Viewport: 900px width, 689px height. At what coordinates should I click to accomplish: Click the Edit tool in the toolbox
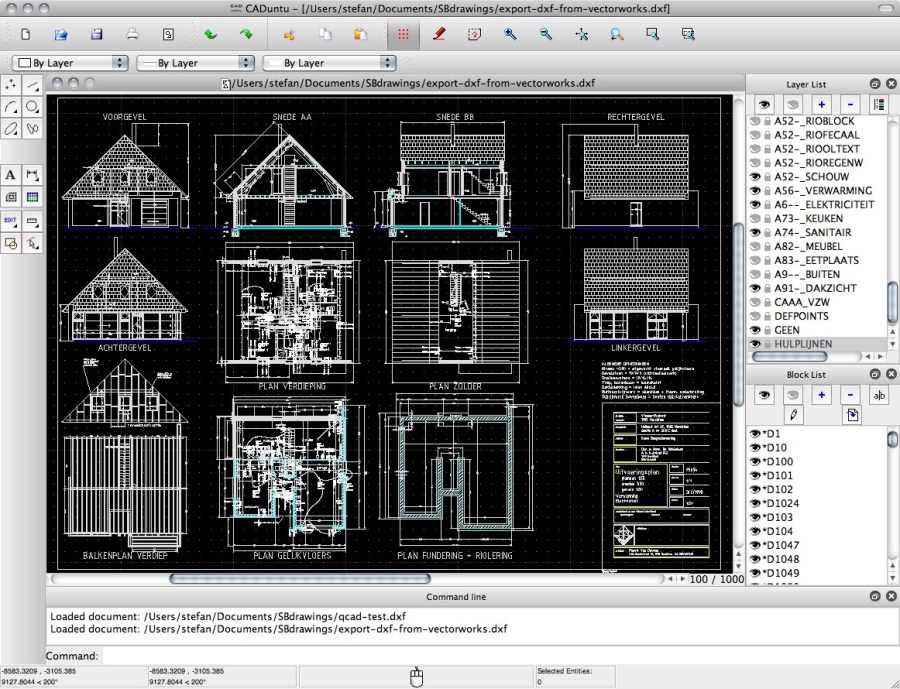10,218
